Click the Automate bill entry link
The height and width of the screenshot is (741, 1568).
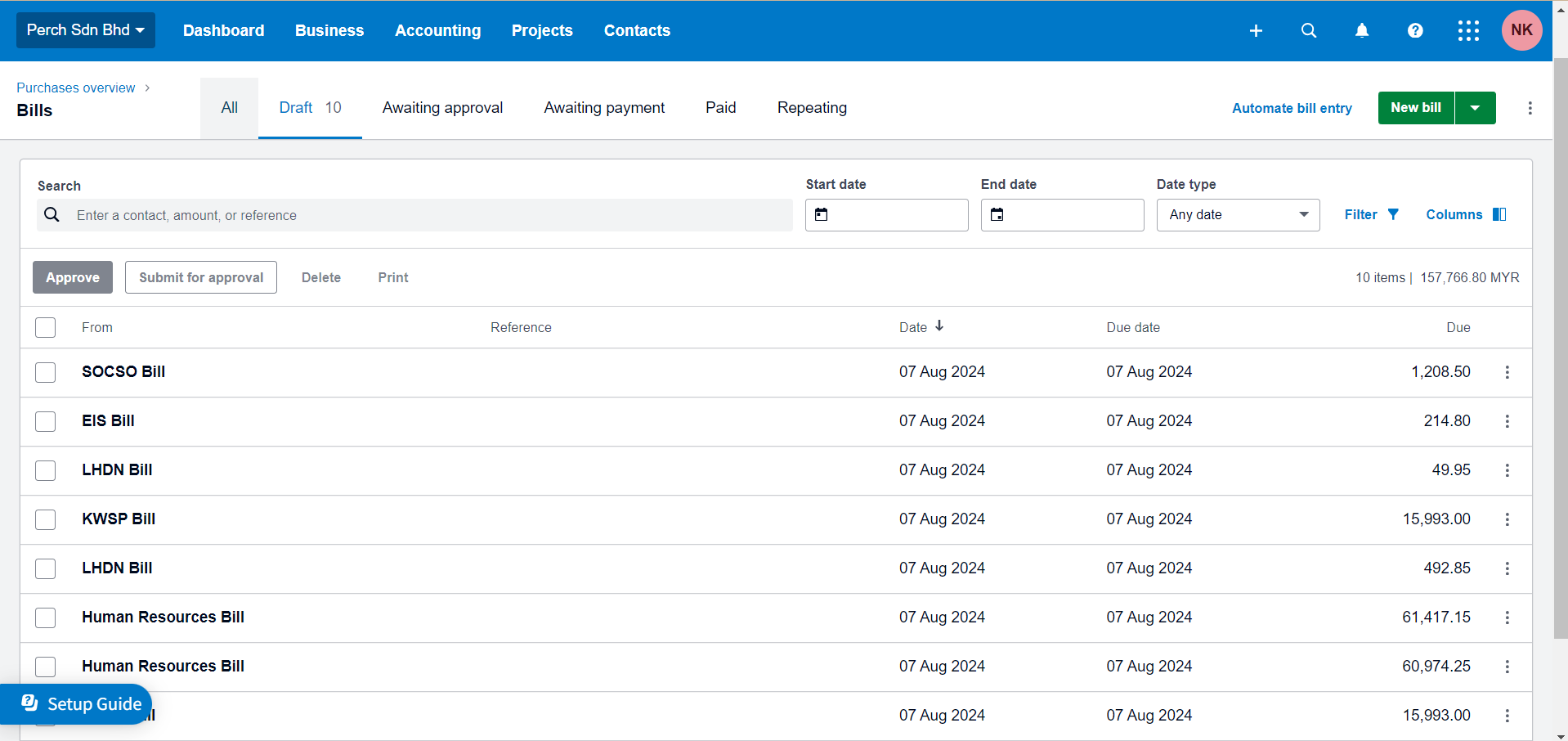[x=1292, y=107]
